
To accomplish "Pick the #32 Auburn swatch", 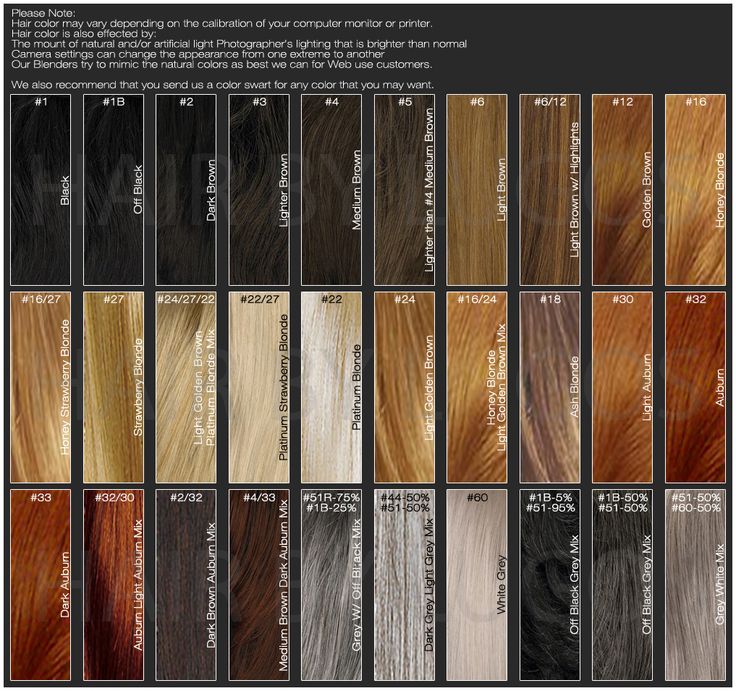I will pos(695,385).
